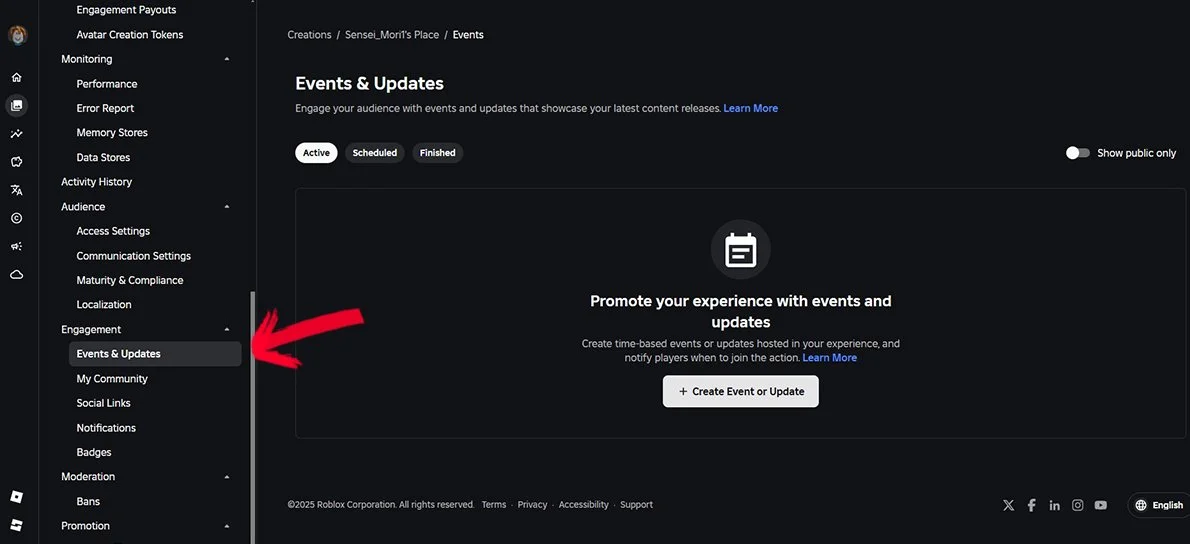Collapse the Moderation section
The height and width of the screenshot is (544, 1190).
click(x=227, y=477)
